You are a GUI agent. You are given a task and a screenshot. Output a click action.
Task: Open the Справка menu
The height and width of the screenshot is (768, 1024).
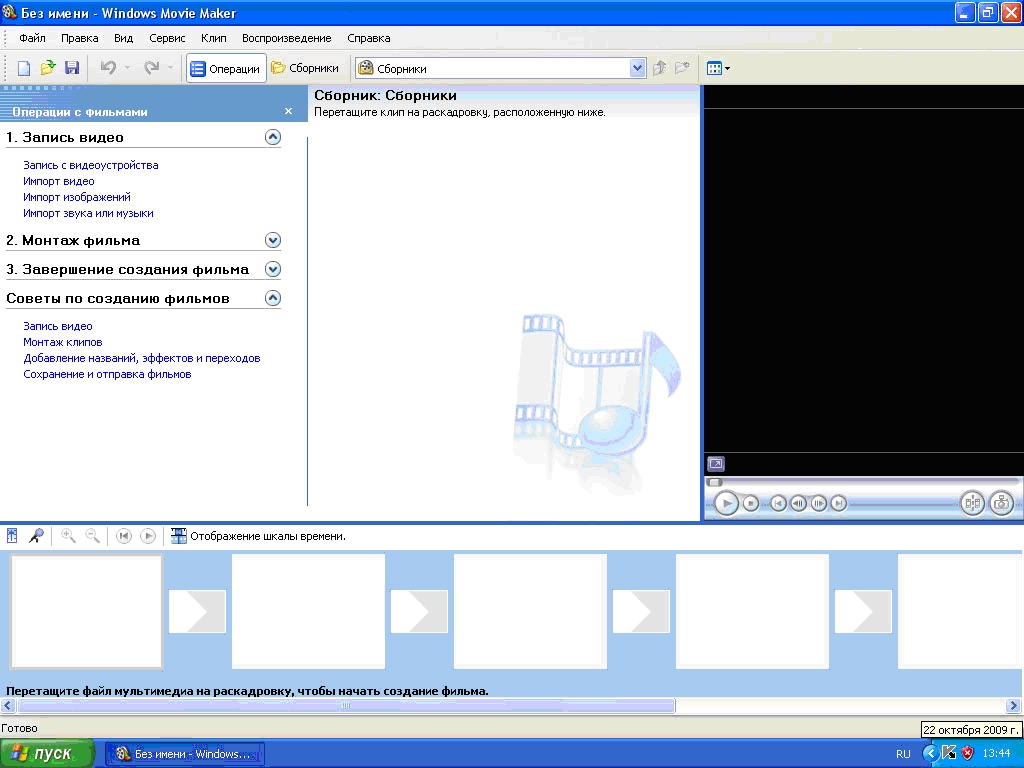[369, 38]
